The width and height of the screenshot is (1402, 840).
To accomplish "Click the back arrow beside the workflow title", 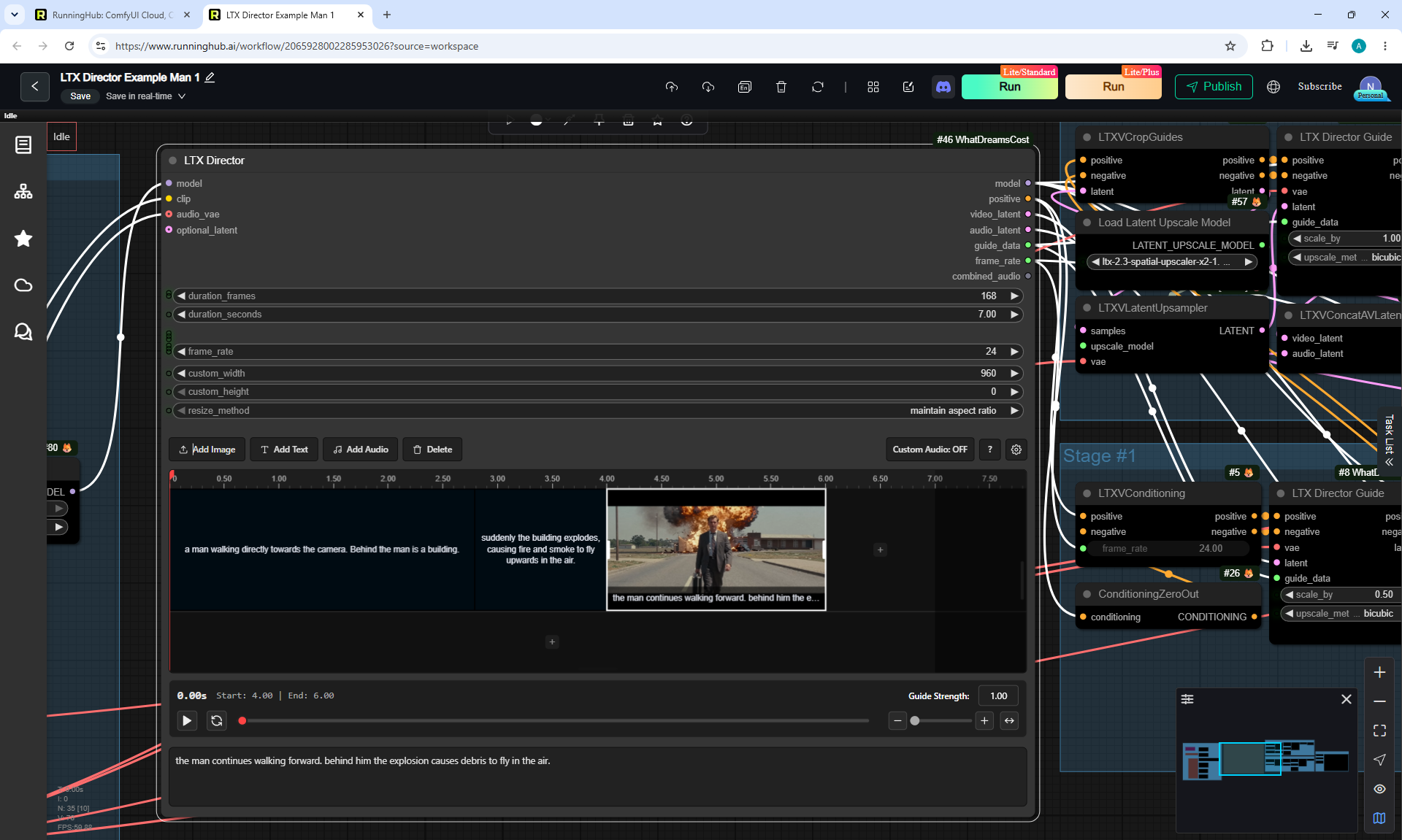I will coord(34,86).
